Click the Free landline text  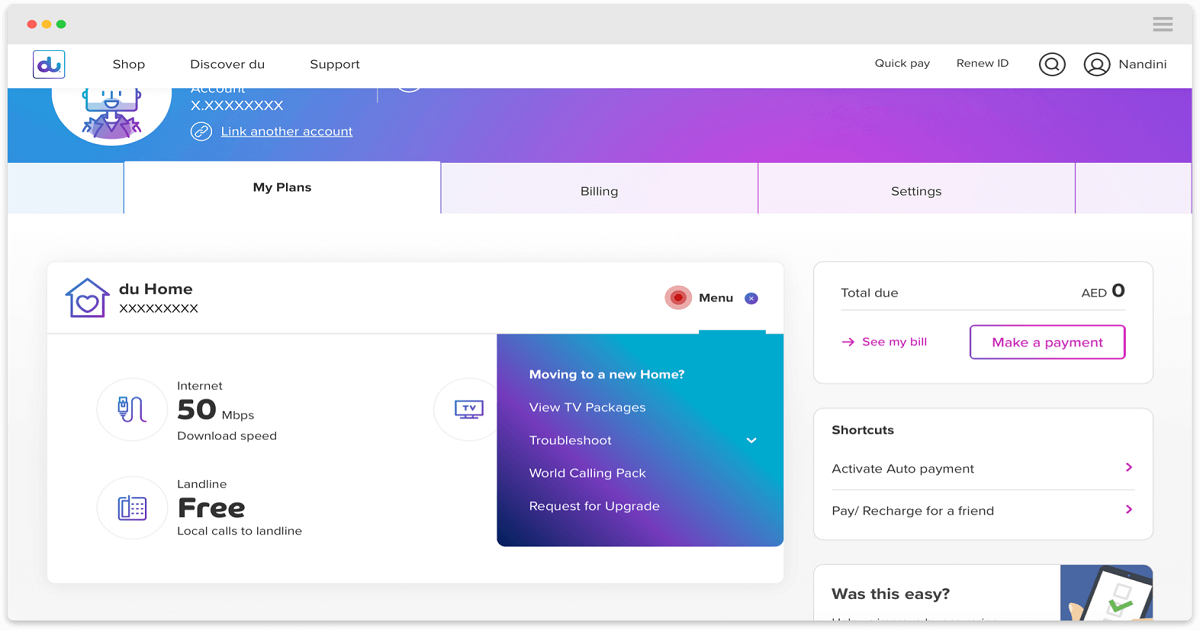click(211, 508)
